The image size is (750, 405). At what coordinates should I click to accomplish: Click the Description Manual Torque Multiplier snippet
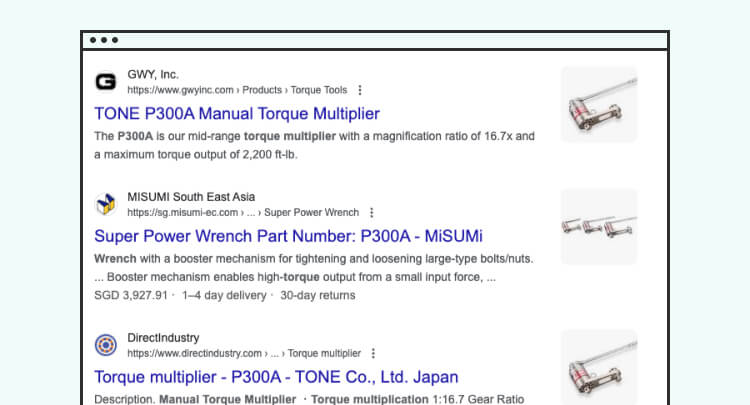[309, 399]
